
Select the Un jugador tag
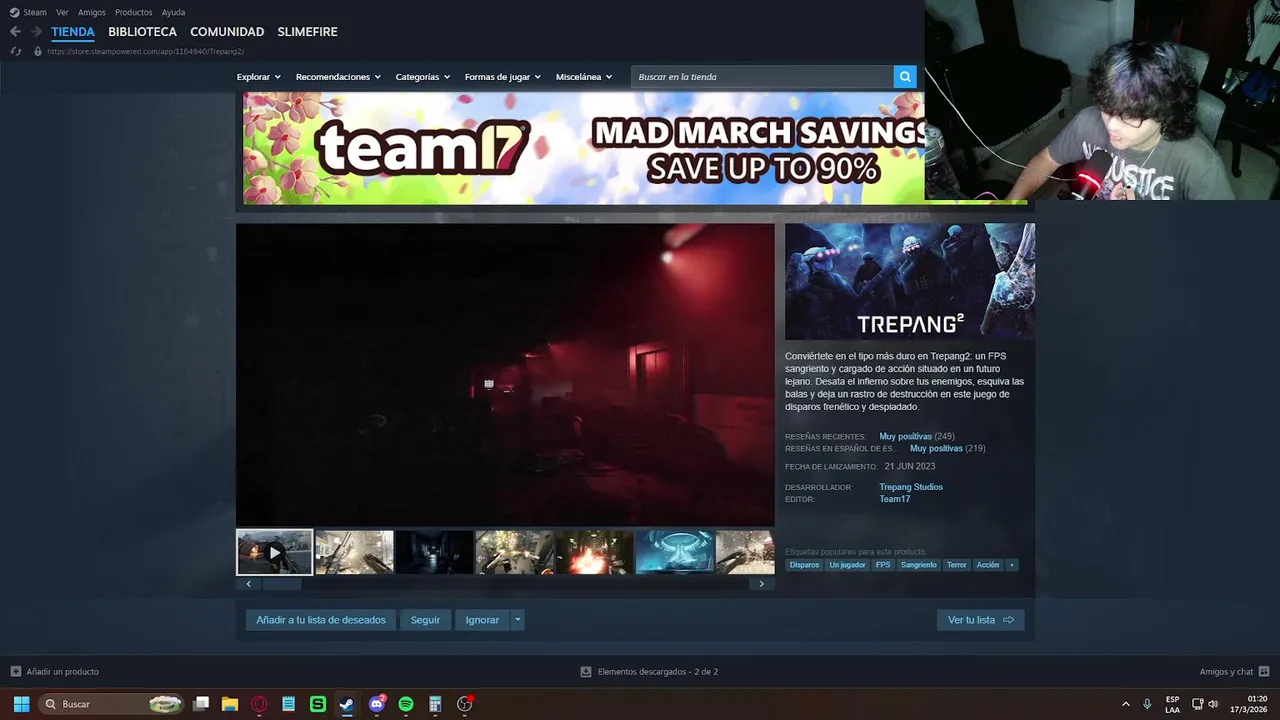point(847,565)
